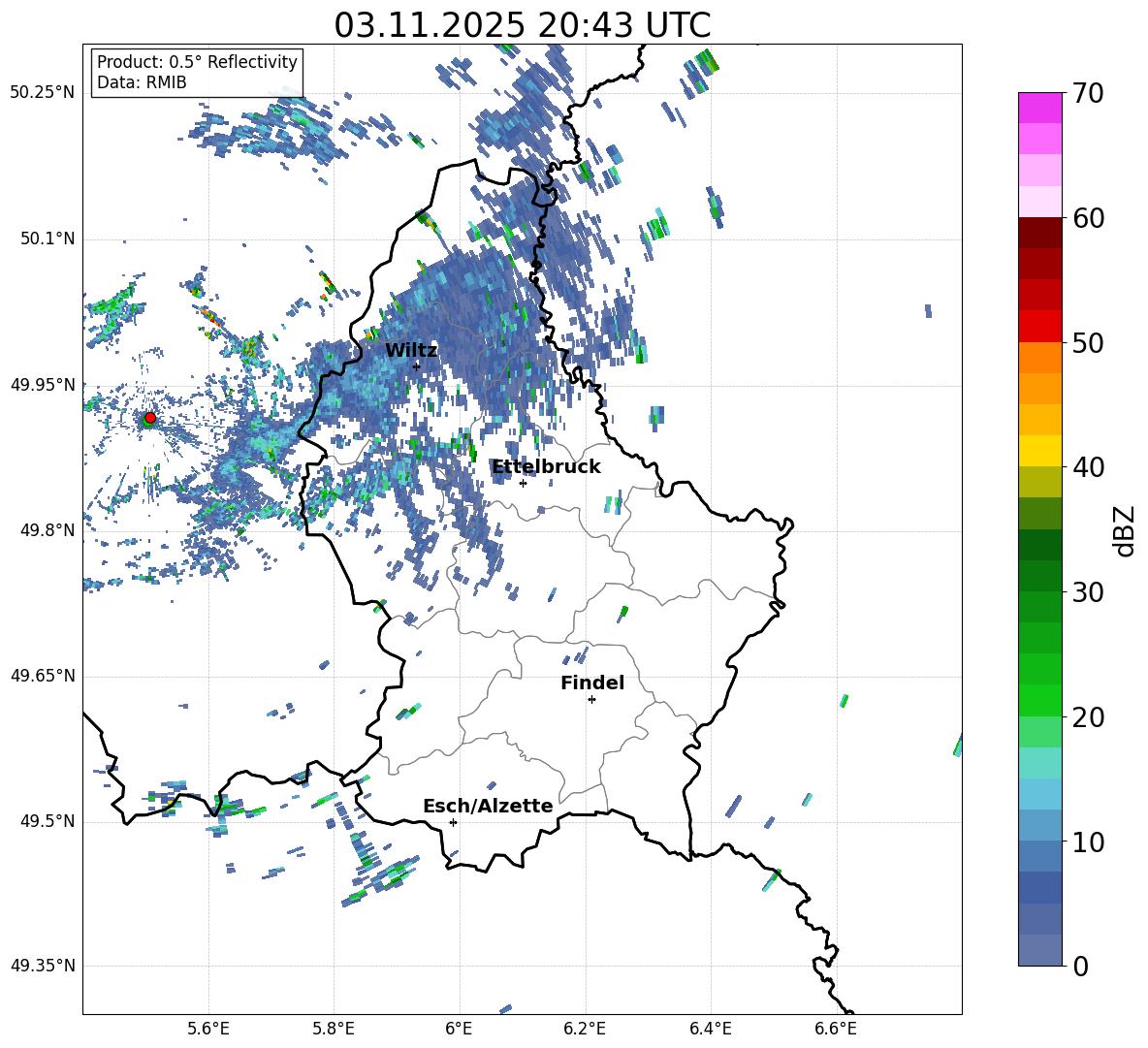Screen dimensions: 1148x1048
Task: Click the 6°E longitude label
Action: [x=459, y=1029]
